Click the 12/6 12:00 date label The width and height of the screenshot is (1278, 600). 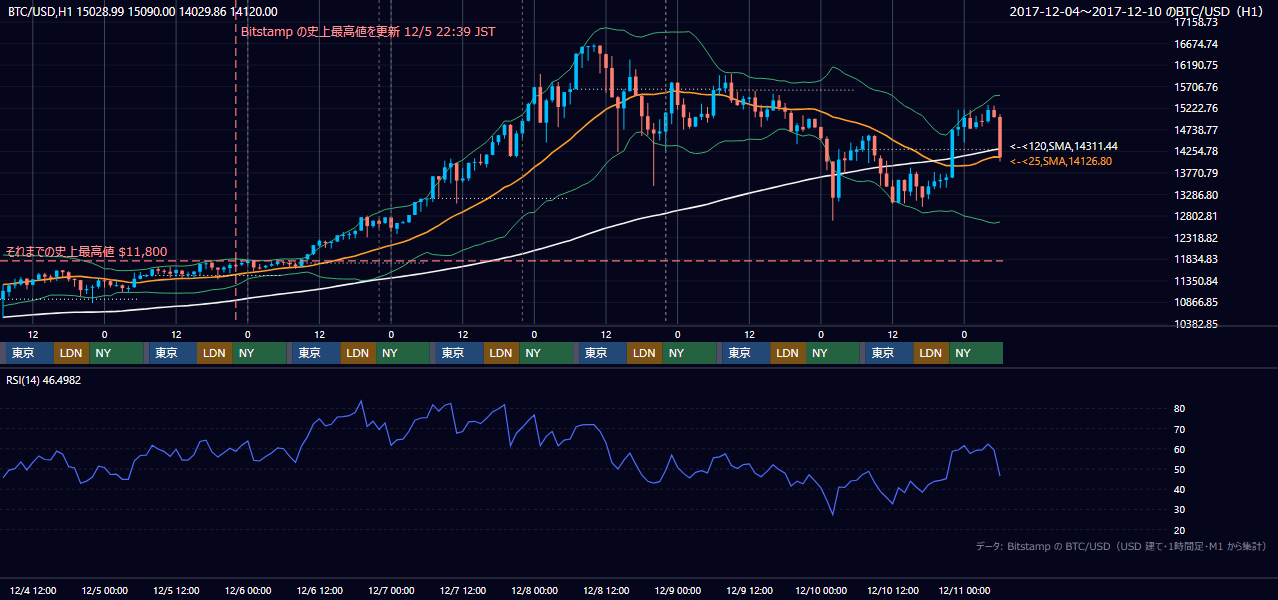click(319, 591)
